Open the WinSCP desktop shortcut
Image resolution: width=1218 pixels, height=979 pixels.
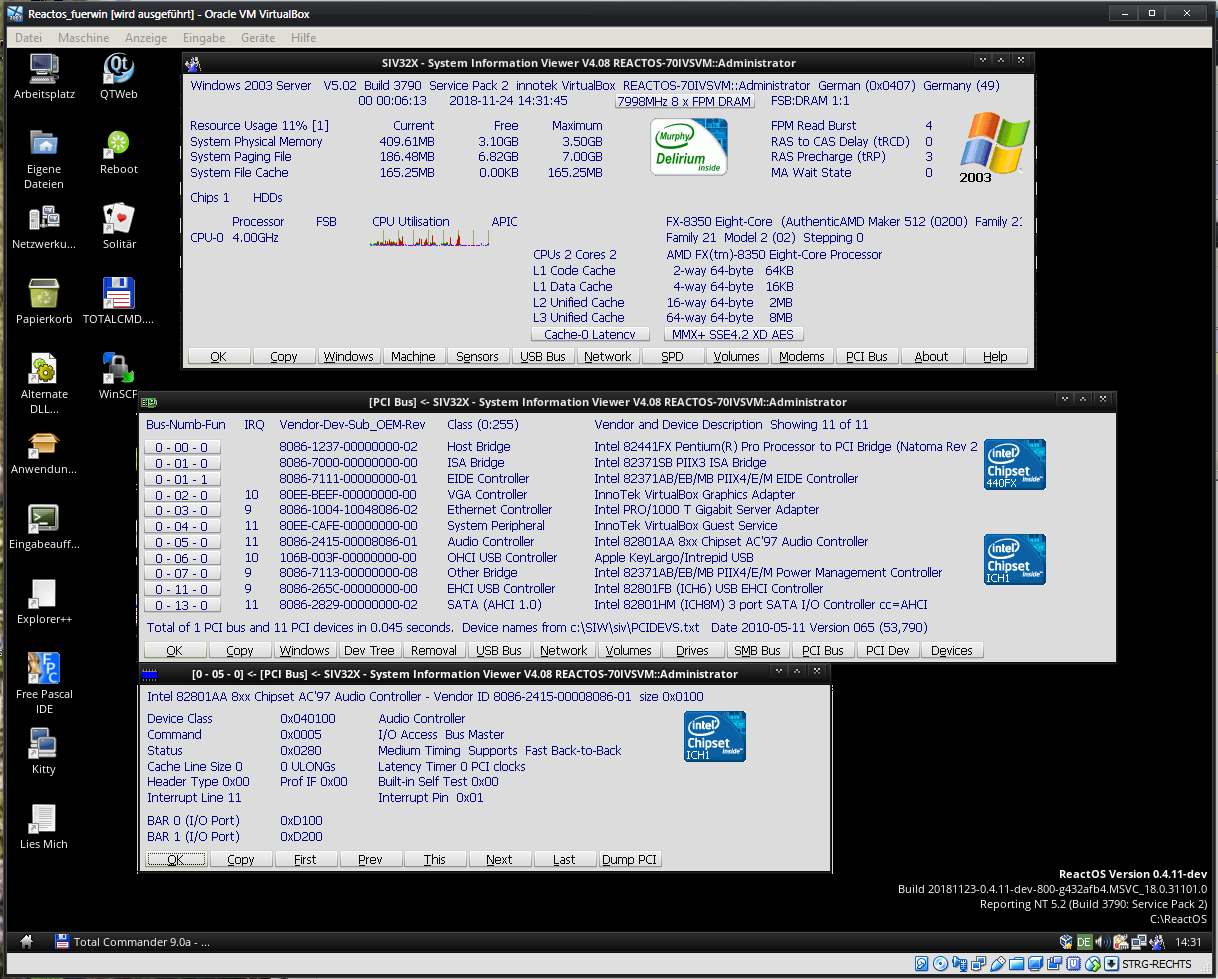coord(119,369)
